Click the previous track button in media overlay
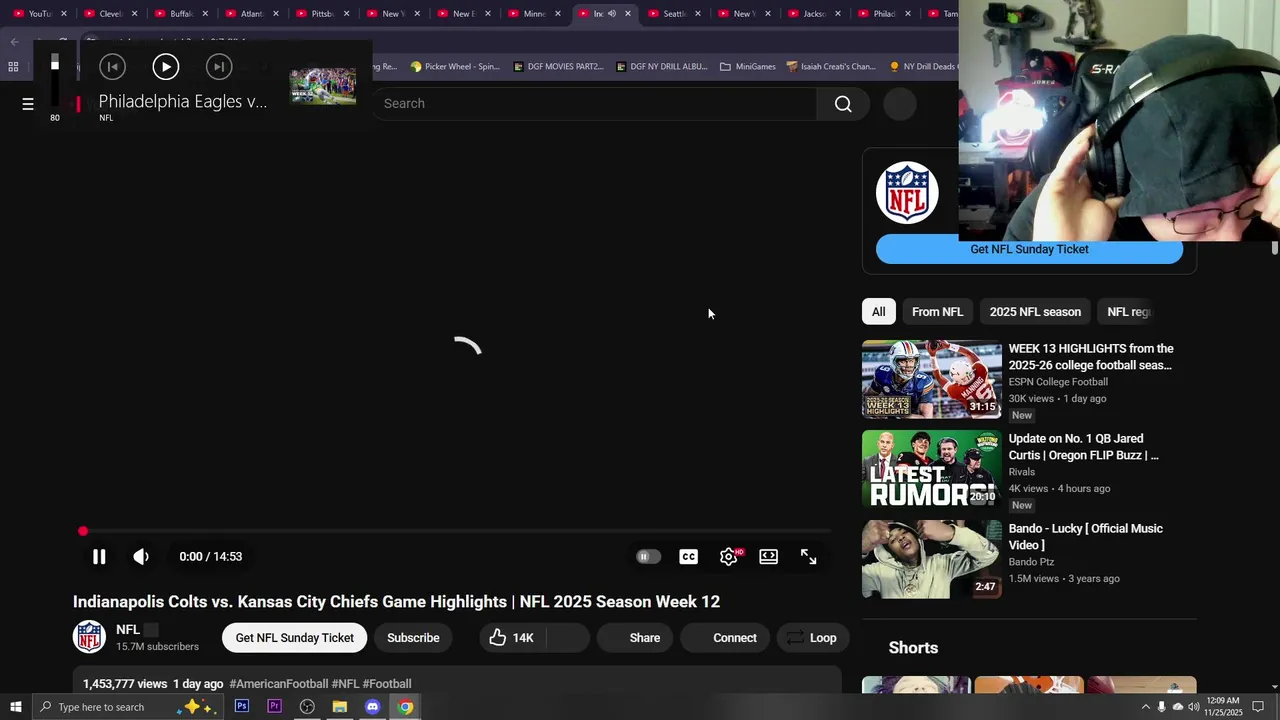Screen dimensions: 1280x720 [112, 67]
